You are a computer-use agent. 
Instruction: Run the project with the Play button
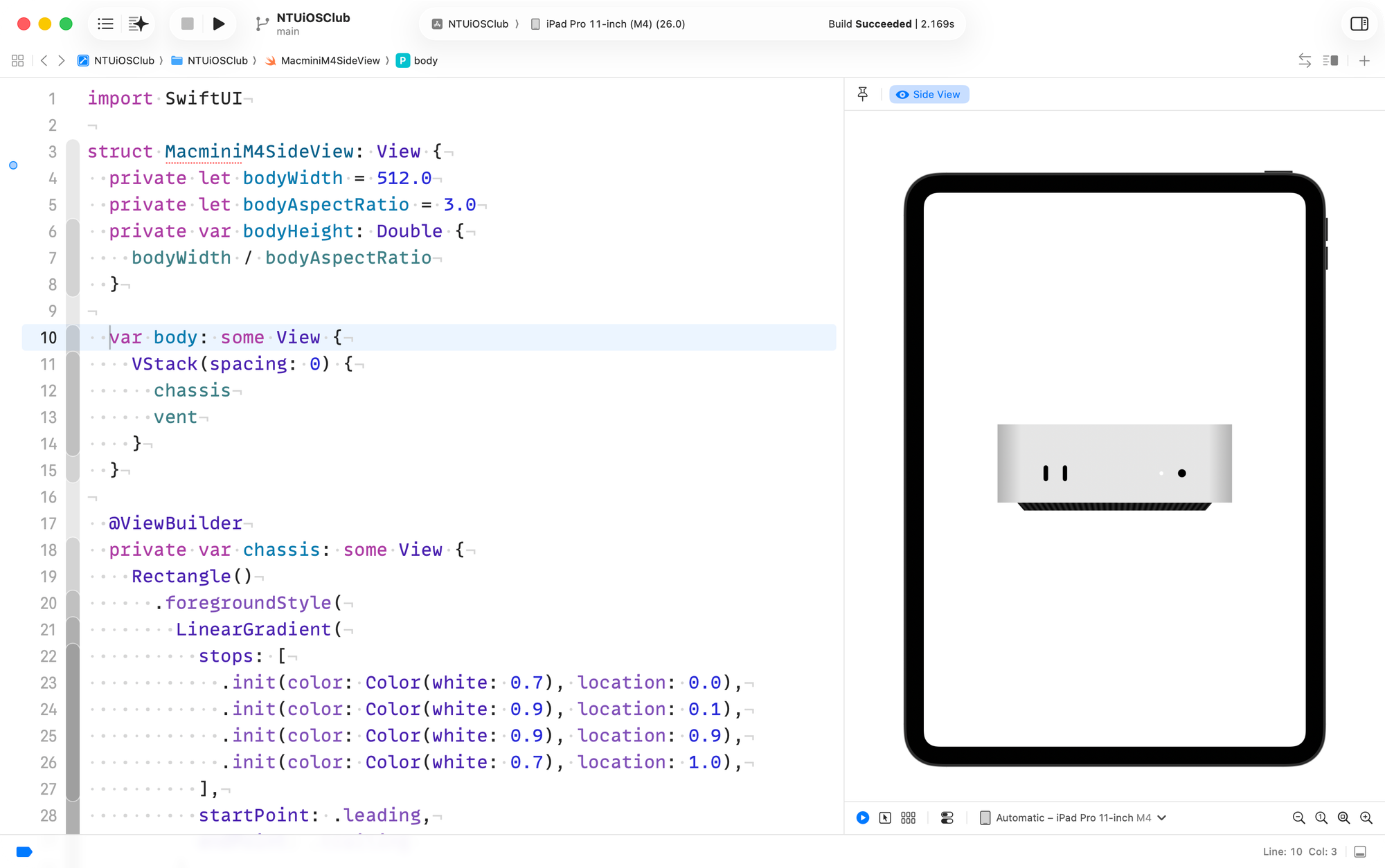[x=218, y=24]
